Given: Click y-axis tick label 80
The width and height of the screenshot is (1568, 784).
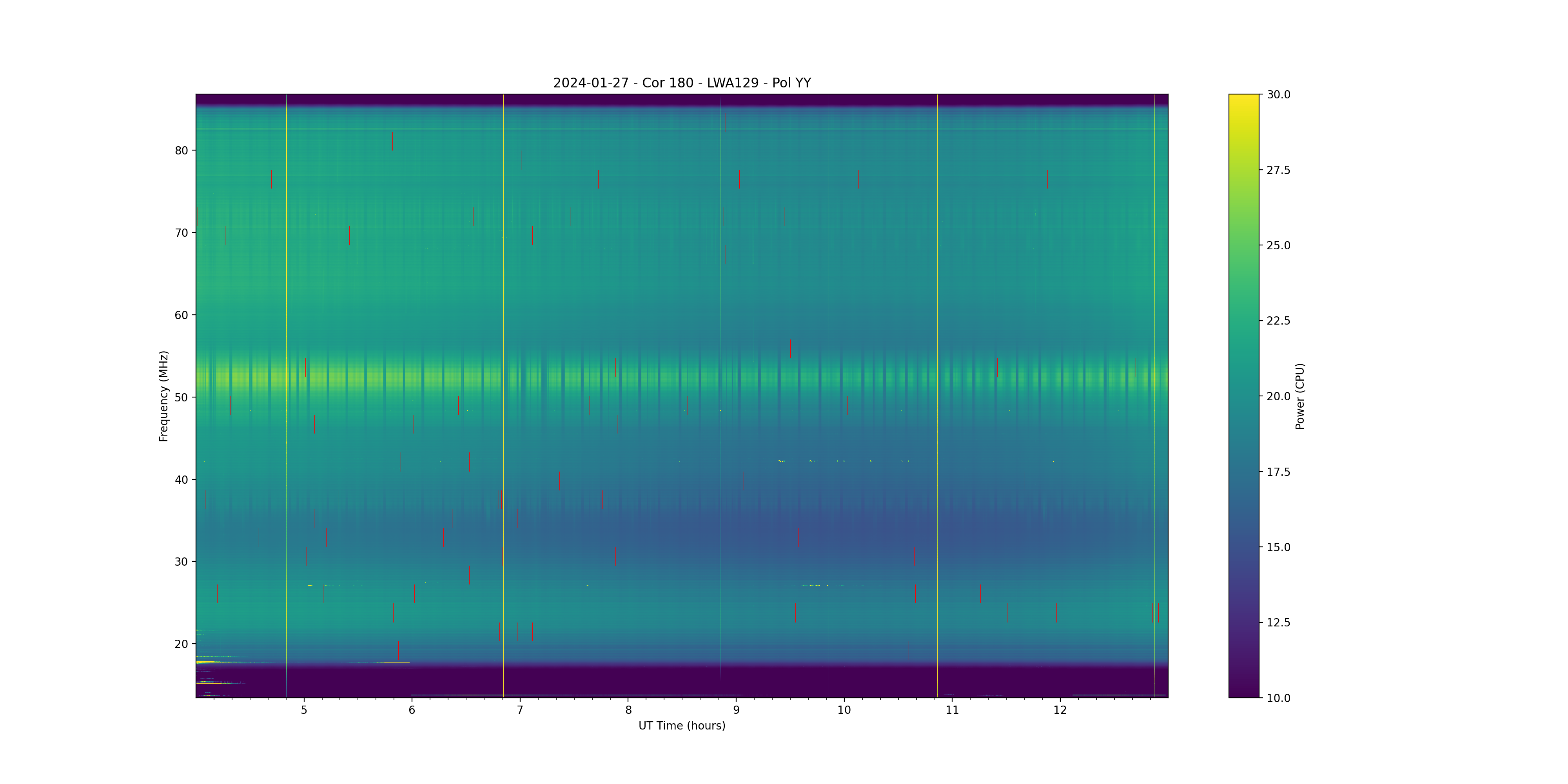Looking at the screenshot, I should [181, 151].
